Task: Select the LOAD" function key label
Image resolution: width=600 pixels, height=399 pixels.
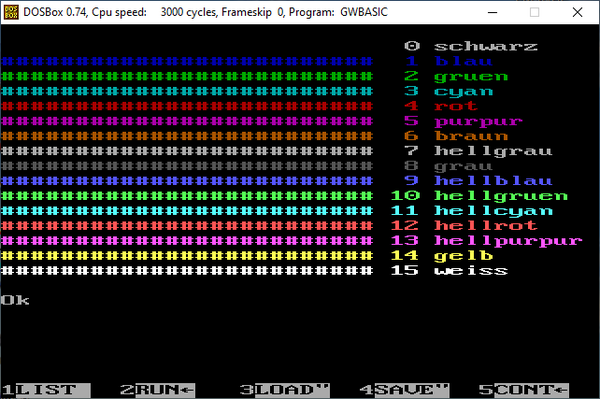Action: [x=292, y=390]
